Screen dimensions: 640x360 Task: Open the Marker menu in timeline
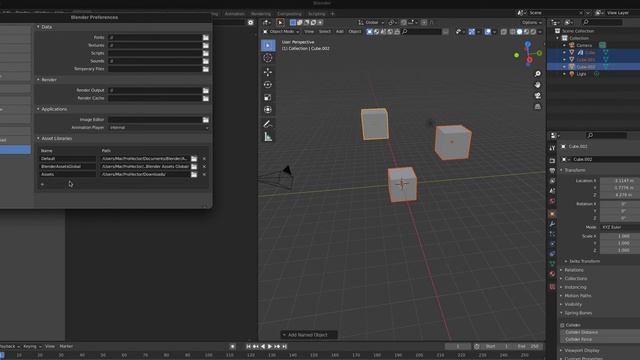point(66,347)
